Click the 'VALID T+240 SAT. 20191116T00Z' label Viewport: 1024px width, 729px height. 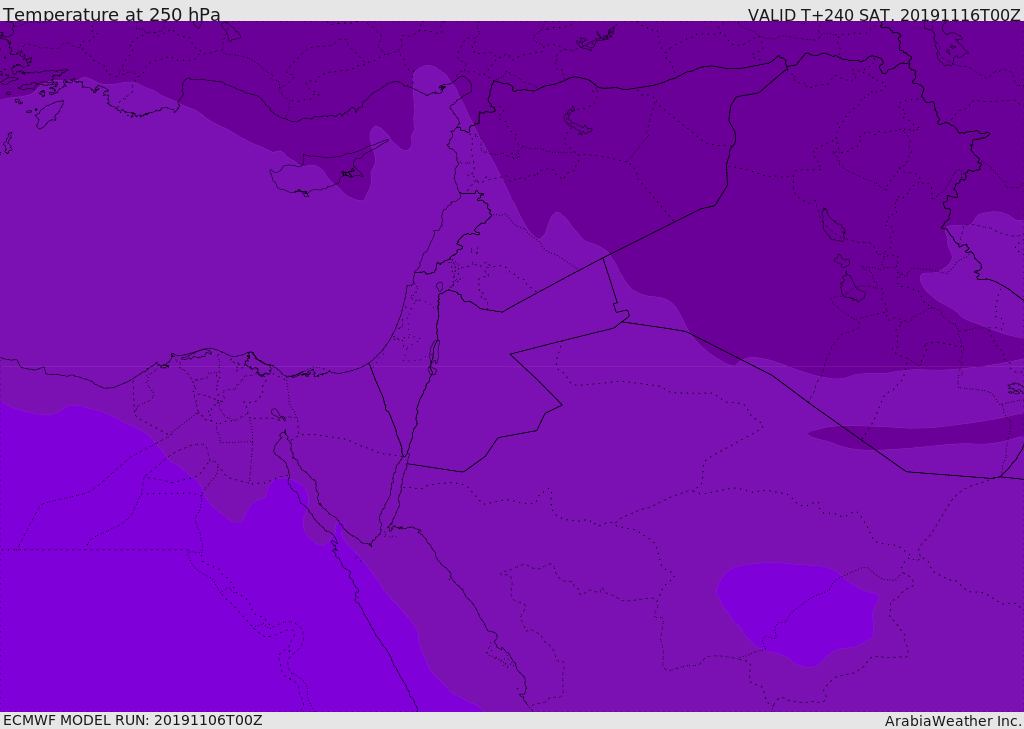tap(884, 14)
